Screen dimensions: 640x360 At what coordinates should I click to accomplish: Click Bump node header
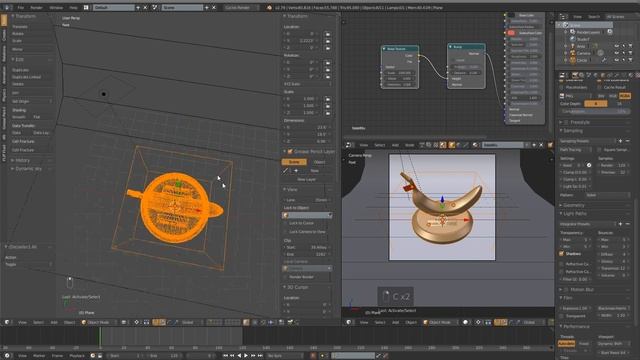point(466,47)
